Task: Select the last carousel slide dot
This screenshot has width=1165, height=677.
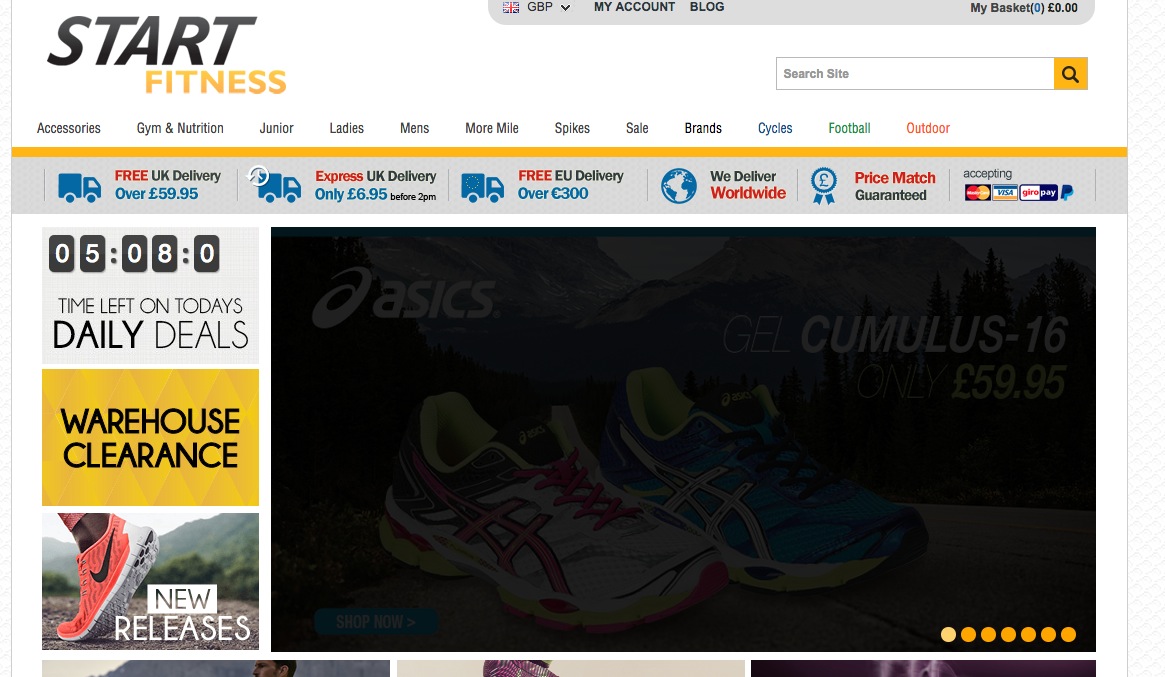Action: (1068, 634)
